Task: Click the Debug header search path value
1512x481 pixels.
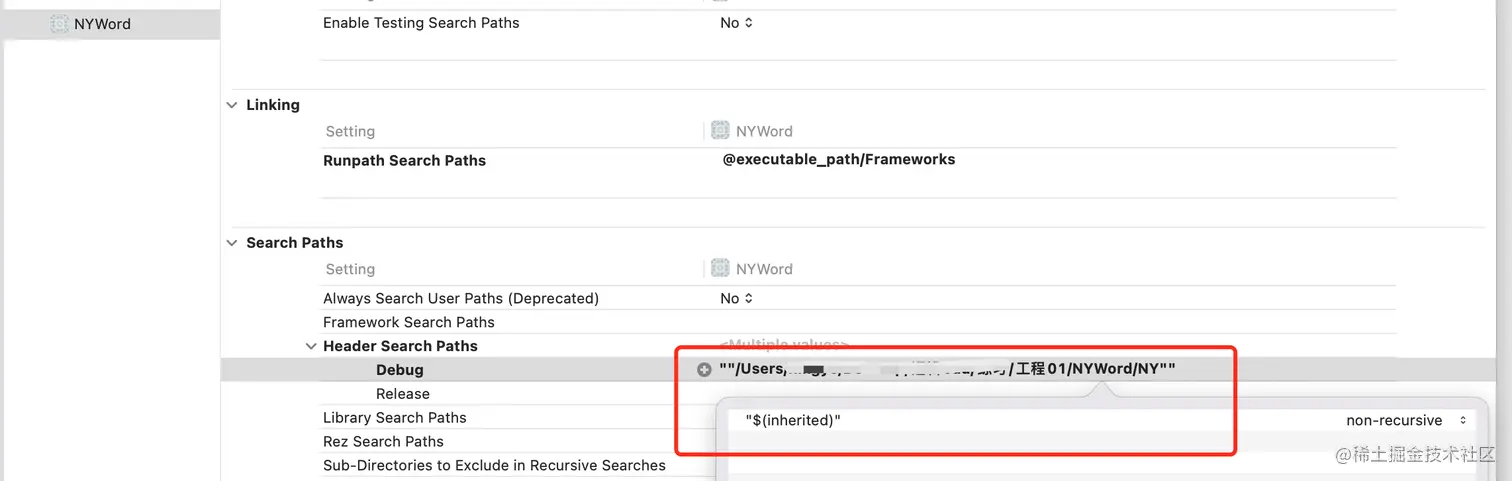Action: 946,370
